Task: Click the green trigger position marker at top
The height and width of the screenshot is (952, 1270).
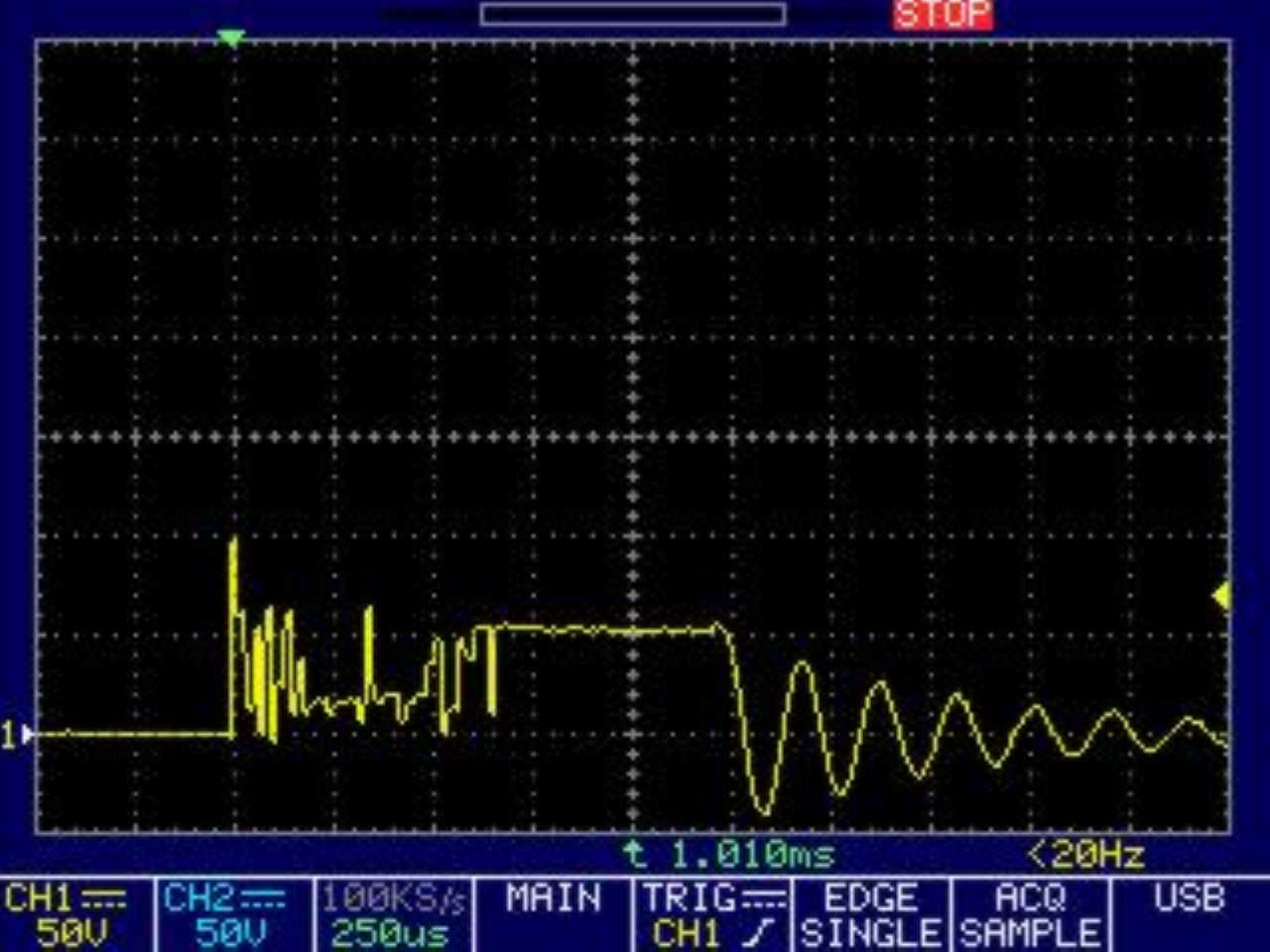Action: click(x=230, y=38)
